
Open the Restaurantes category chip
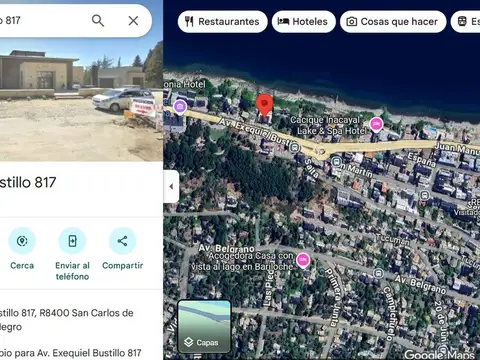(x=222, y=22)
